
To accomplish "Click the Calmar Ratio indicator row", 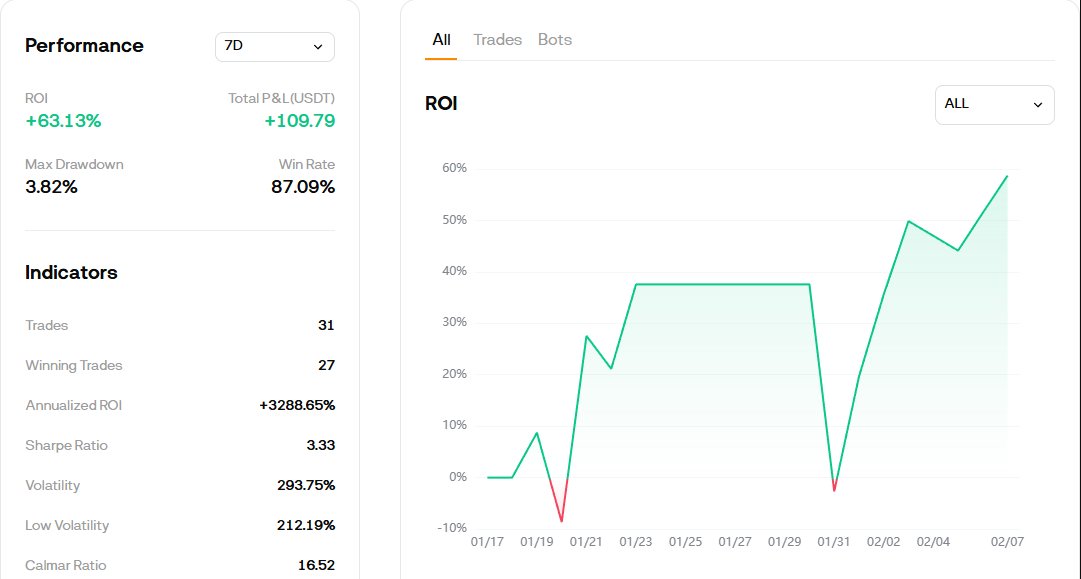I will 180,565.
